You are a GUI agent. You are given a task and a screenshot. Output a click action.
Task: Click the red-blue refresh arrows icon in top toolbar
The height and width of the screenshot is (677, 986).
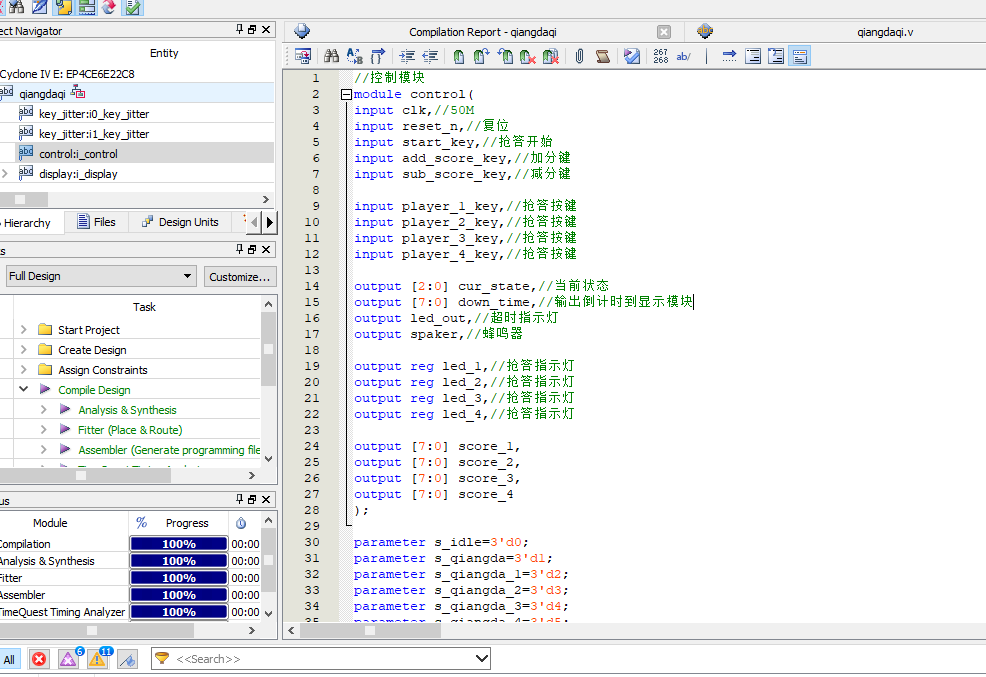pos(109,7)
